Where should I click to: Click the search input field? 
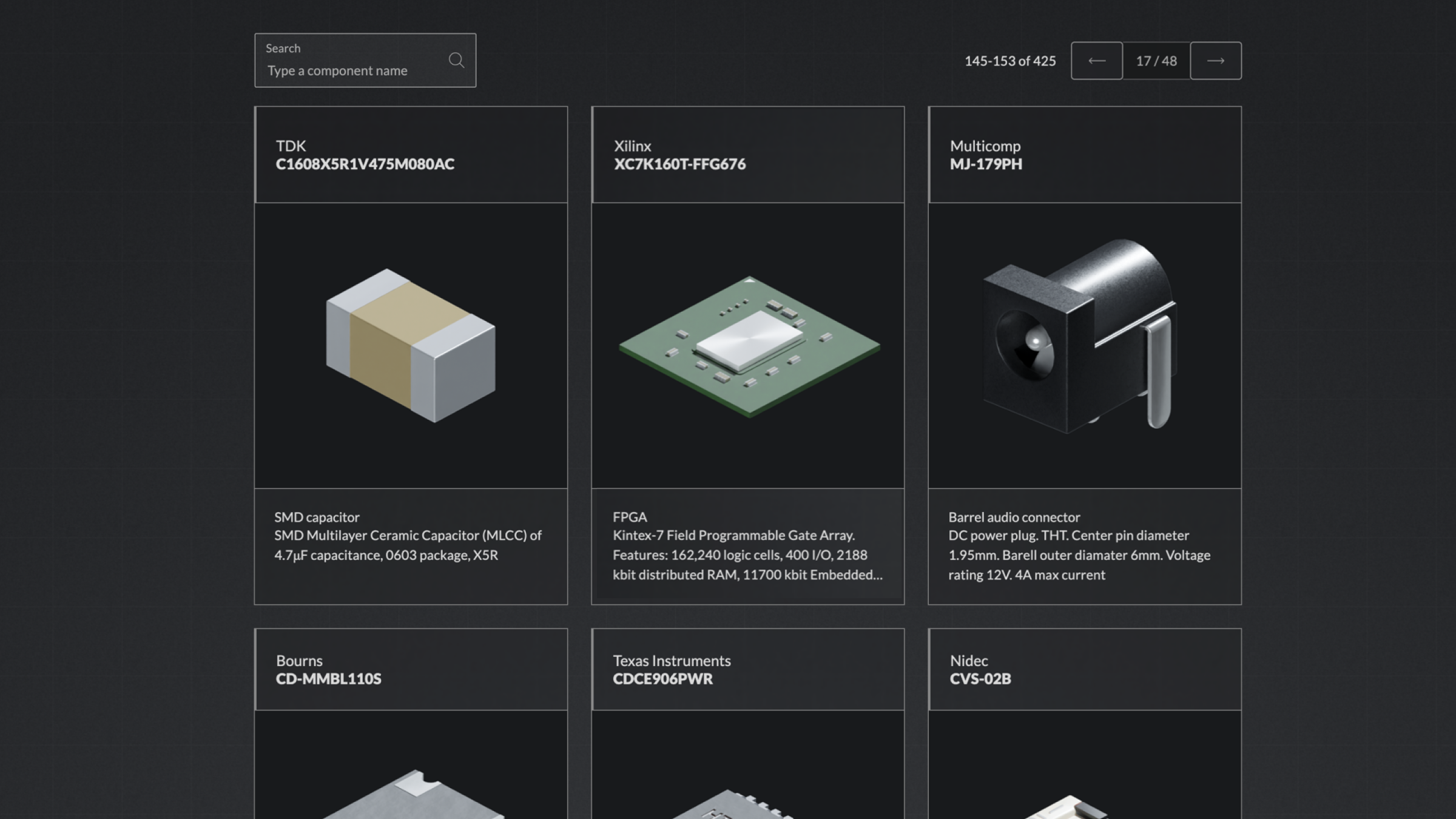click(365, 70)
